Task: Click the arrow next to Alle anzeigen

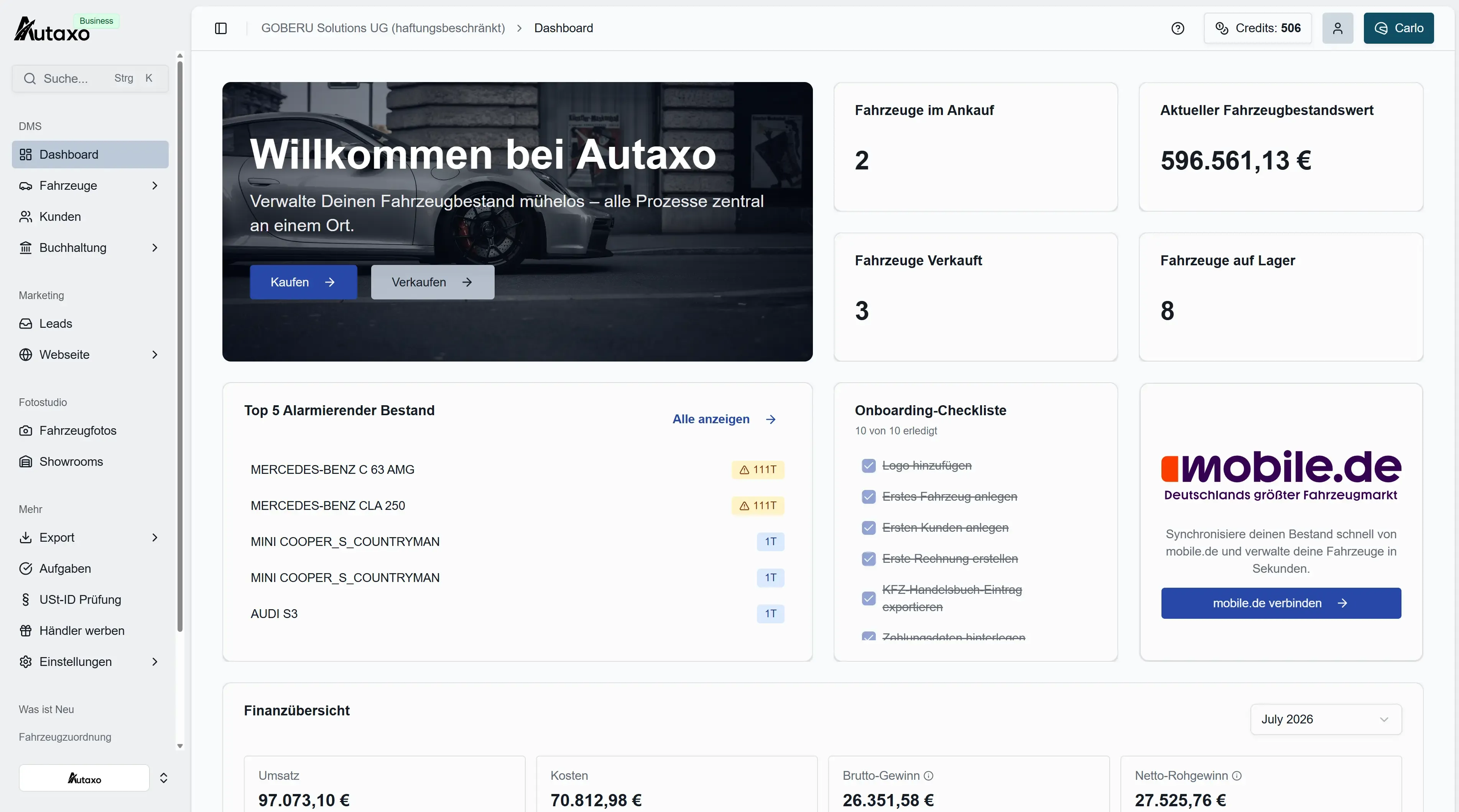Action: tap(771, 419)
